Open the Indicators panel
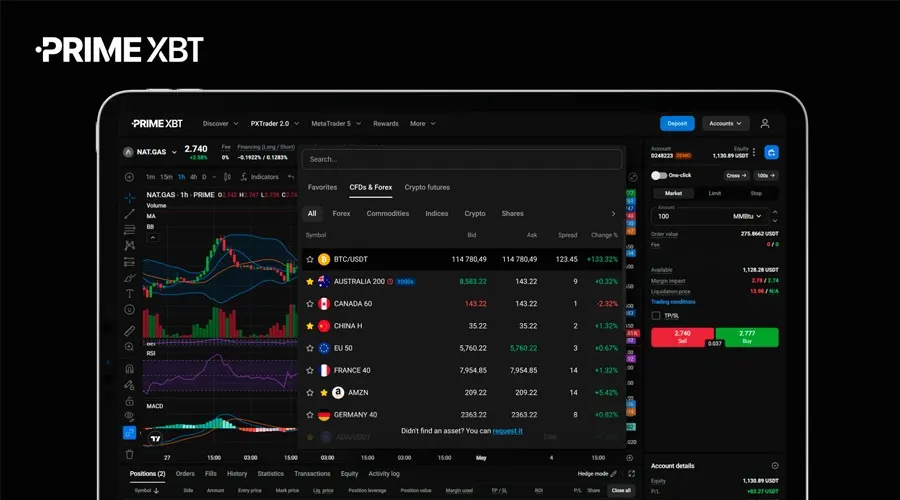 click(259, 177)
